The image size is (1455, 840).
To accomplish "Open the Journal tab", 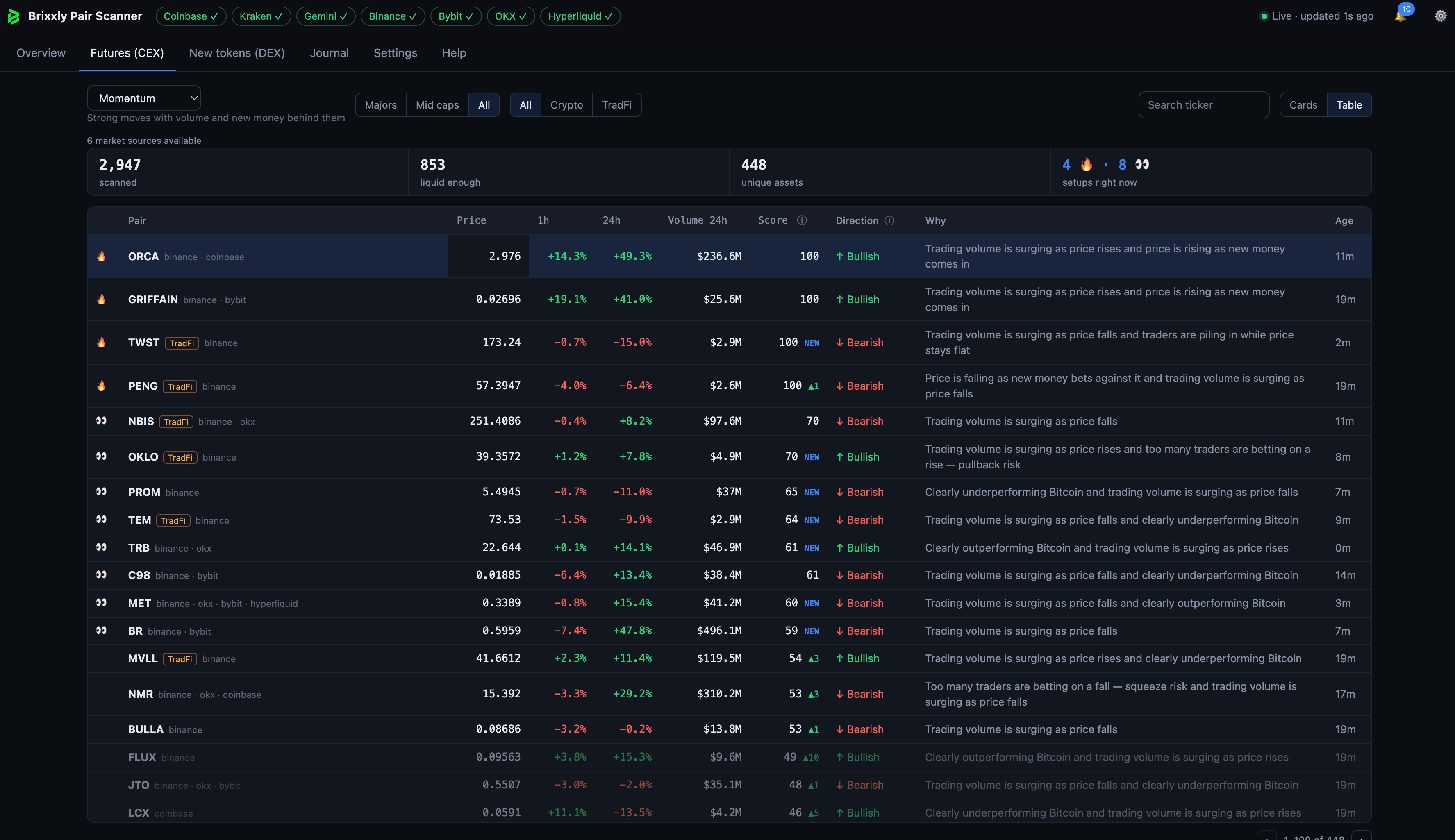I will pos(330,53).
